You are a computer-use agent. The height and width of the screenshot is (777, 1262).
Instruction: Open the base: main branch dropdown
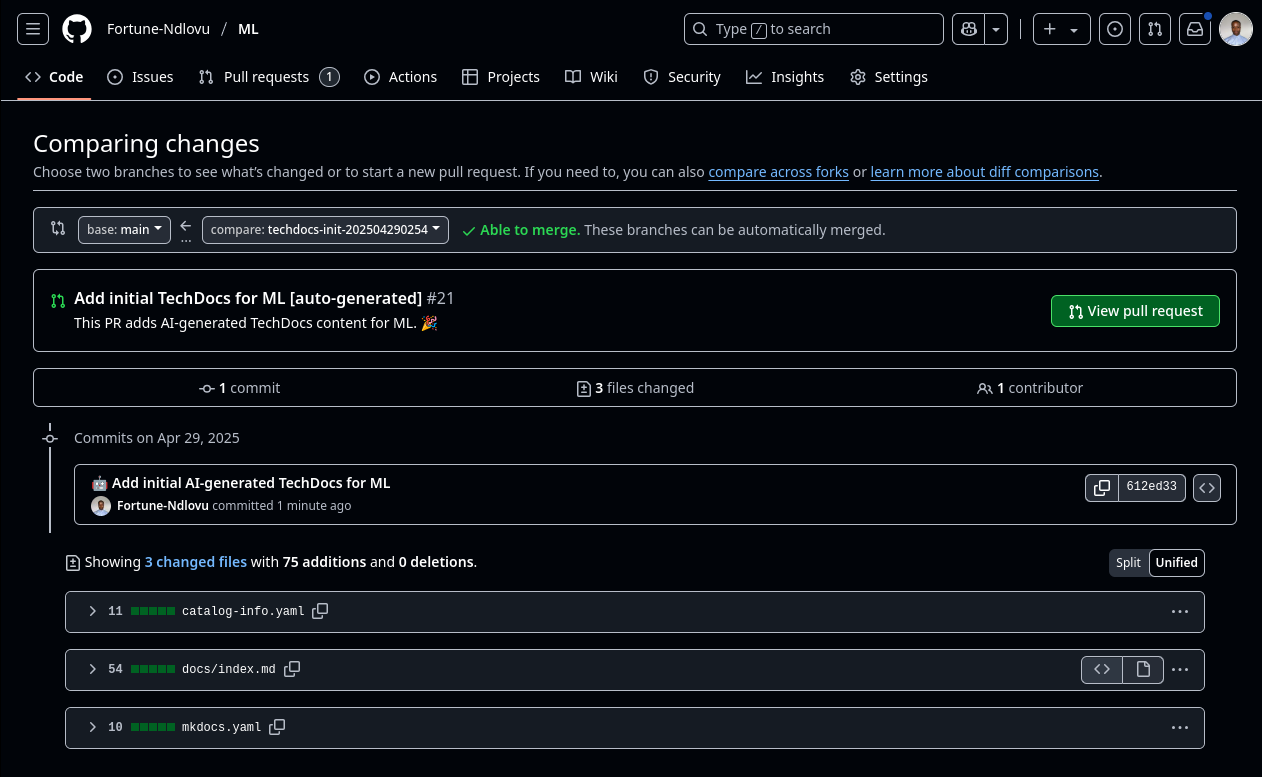point(124,230)
